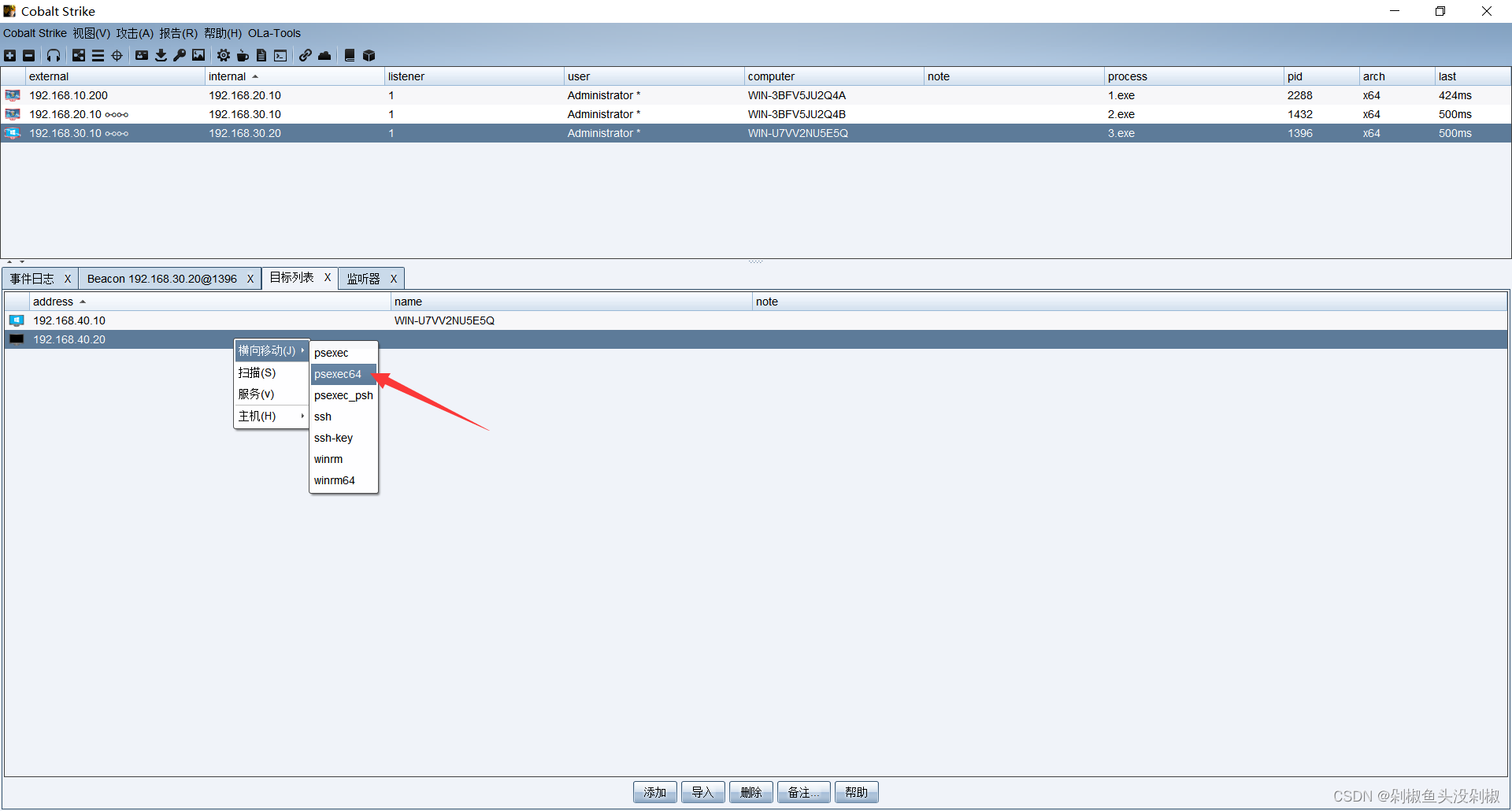This screenshot has width=1512, height=811.
Task: Open screenshots via the picture icon
Action: [198, 55]
